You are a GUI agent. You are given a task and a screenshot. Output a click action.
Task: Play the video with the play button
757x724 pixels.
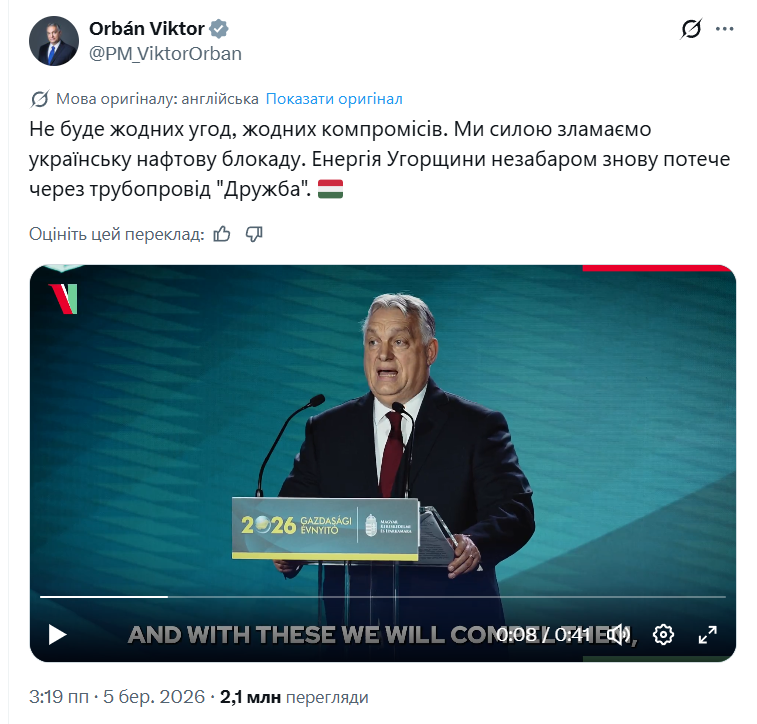pyautogui.click(x=57, y=635)
